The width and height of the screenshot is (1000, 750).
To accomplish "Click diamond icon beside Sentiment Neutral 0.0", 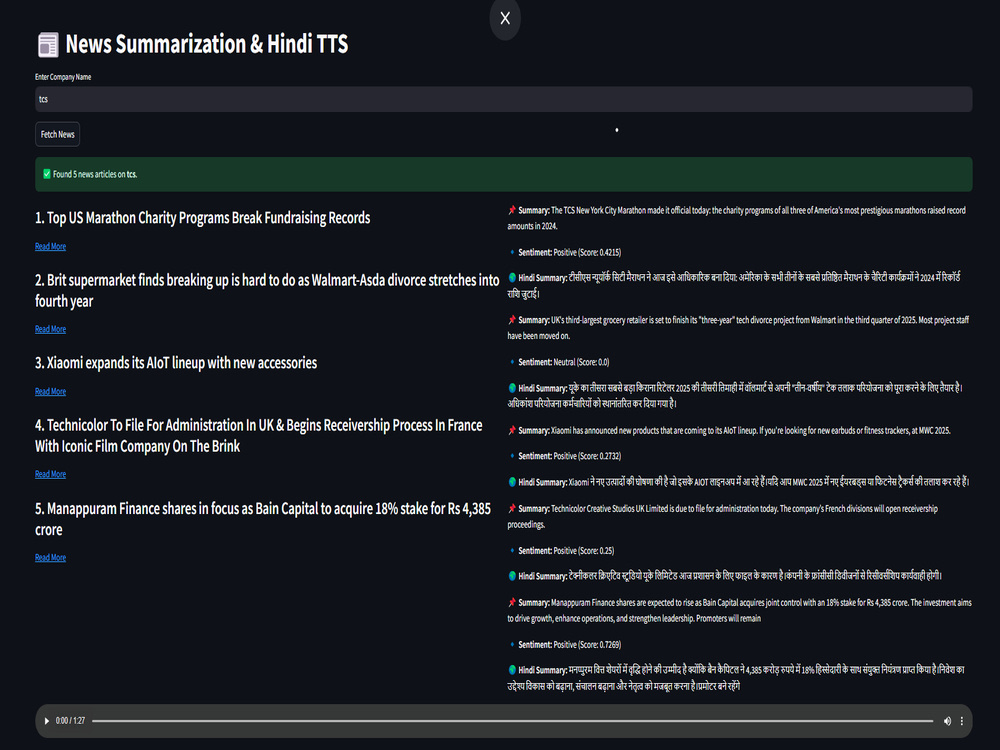I will coord(512,362).
